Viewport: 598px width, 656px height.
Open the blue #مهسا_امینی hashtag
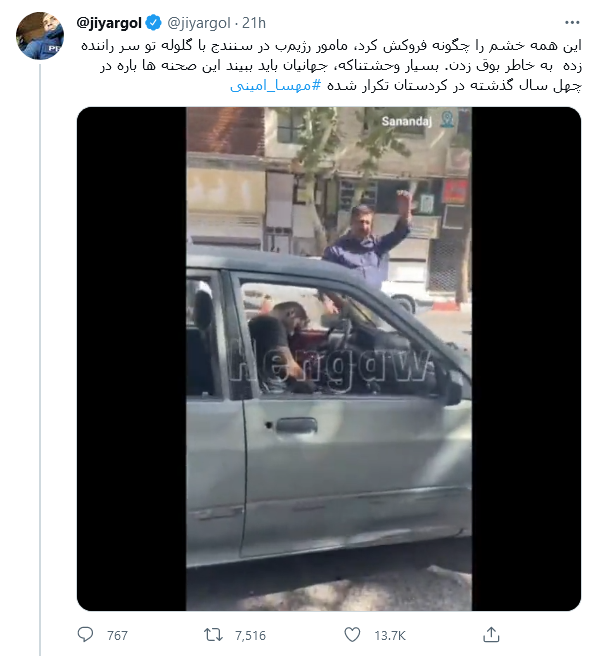point(276,85)
